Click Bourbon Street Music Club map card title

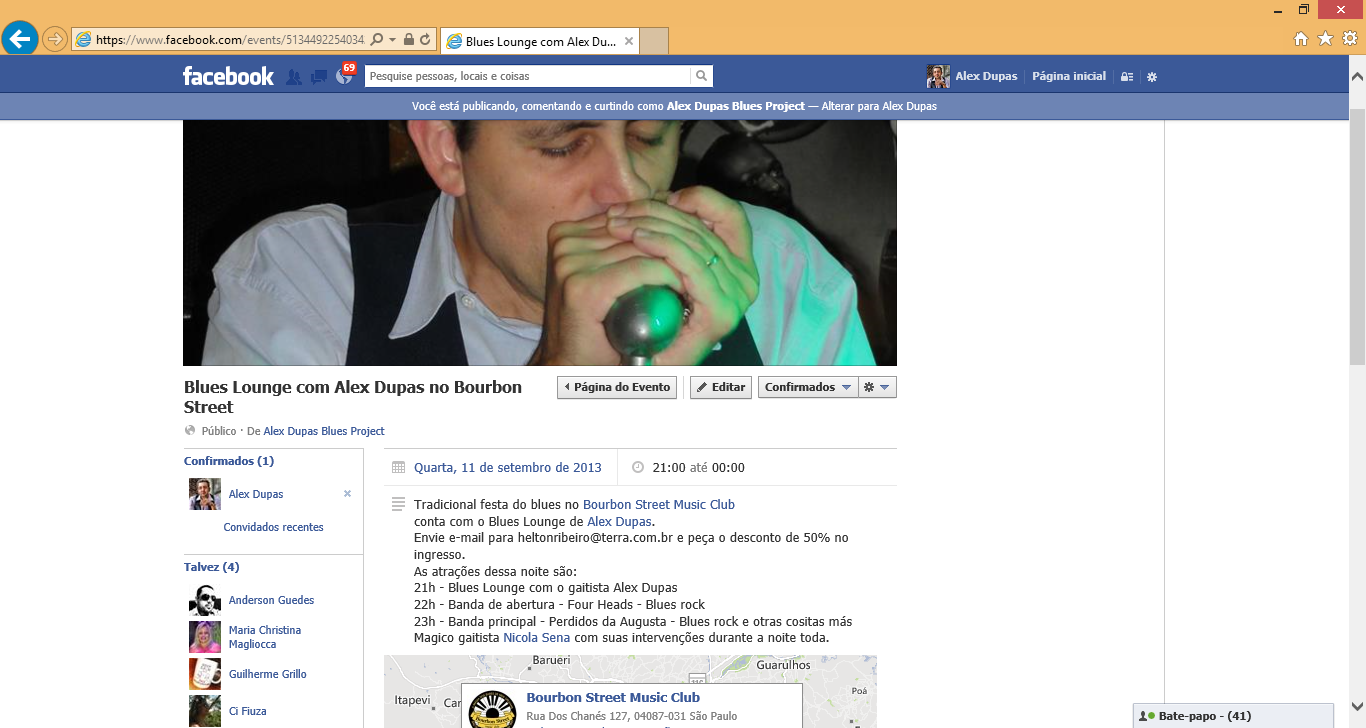pyautogui.click(x=613, y=697)
